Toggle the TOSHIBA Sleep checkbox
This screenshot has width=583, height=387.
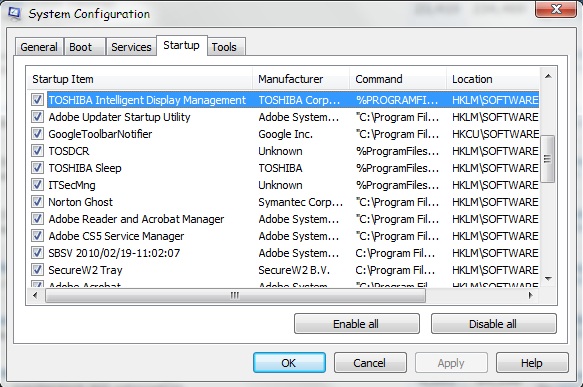37,168
